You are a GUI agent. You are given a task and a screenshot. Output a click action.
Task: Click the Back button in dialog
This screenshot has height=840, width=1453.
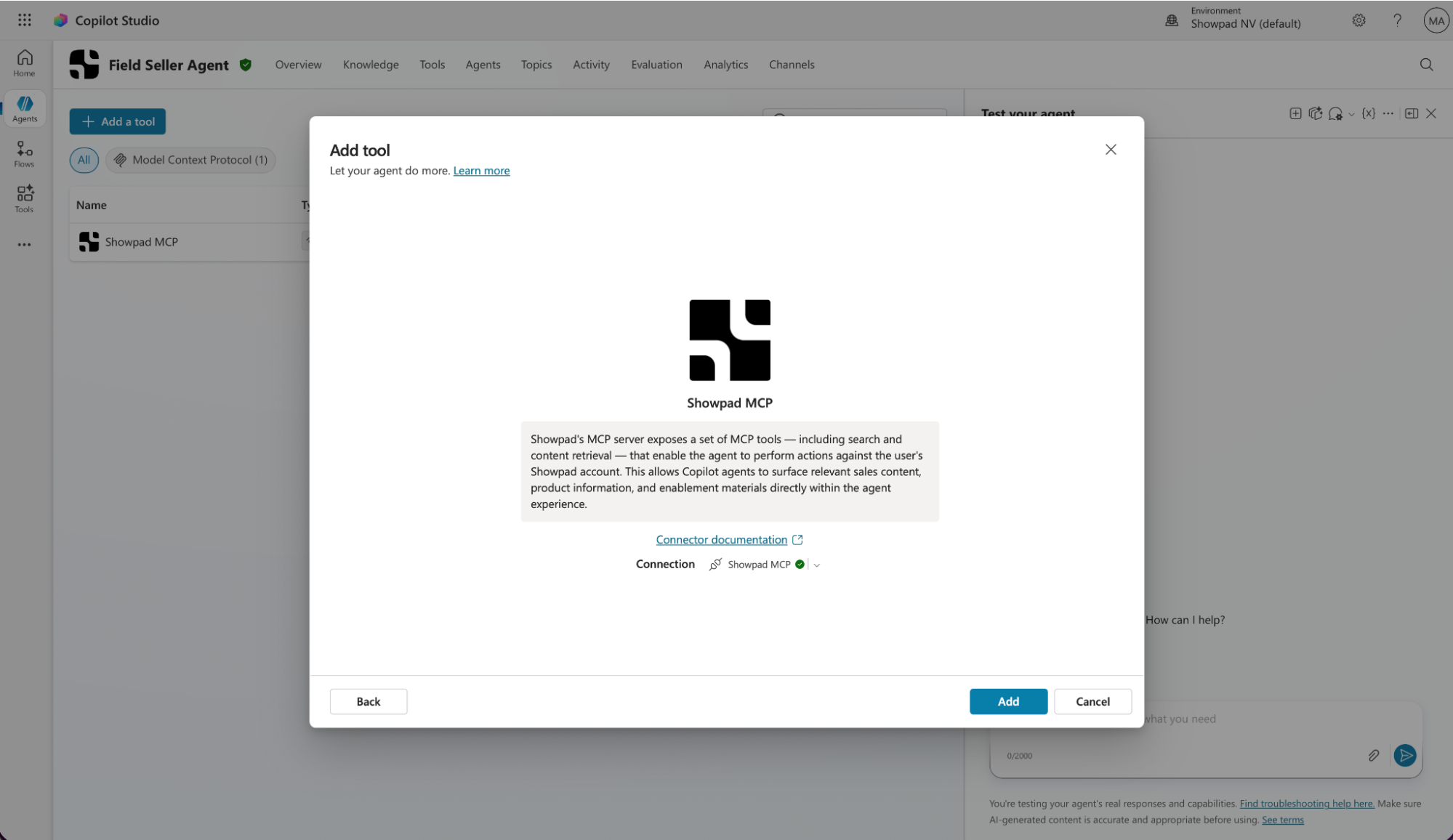point(369,701)
